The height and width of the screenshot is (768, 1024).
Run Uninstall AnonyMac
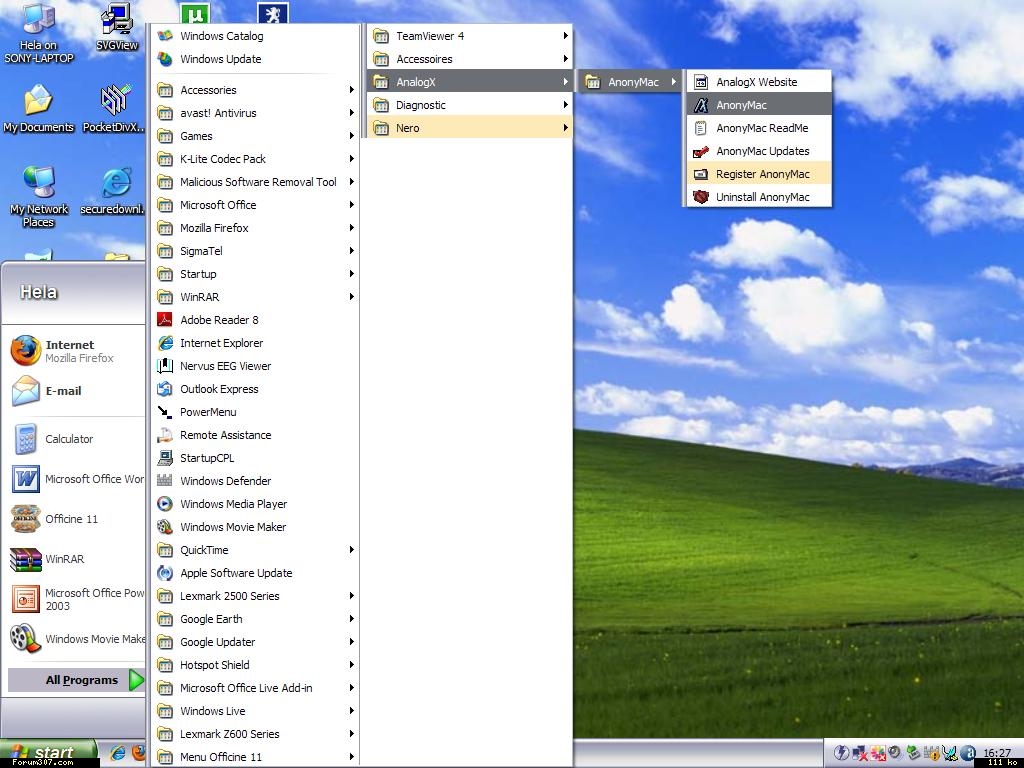point(759,197)
